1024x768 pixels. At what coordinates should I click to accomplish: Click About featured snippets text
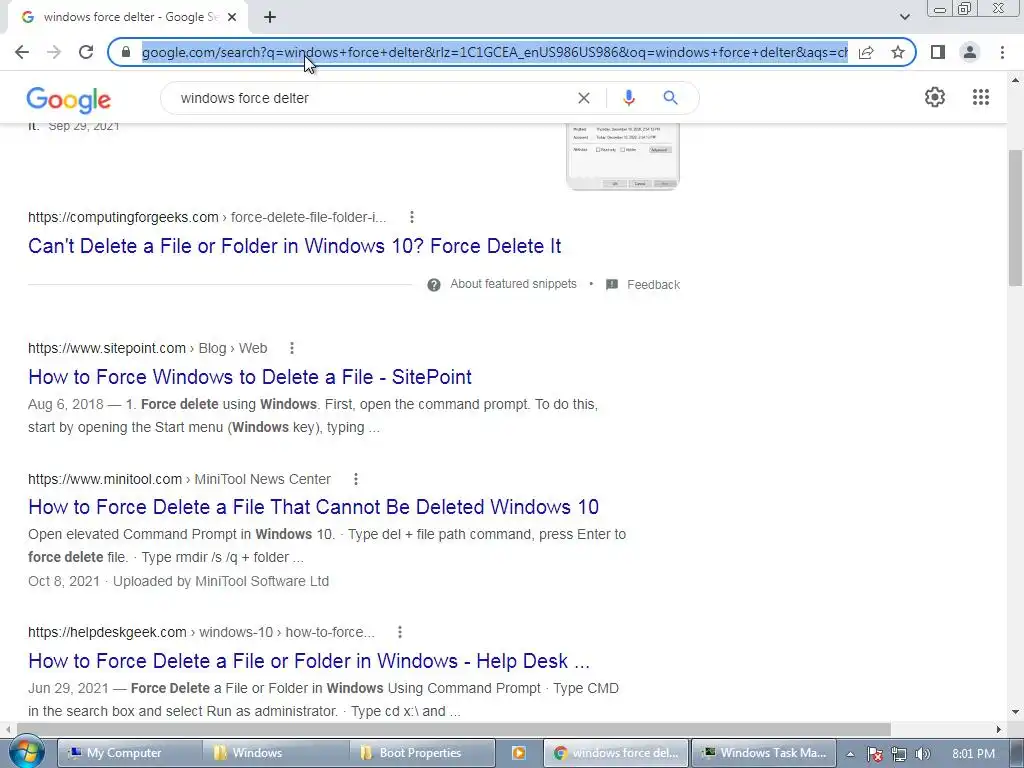tap(513, 284)
